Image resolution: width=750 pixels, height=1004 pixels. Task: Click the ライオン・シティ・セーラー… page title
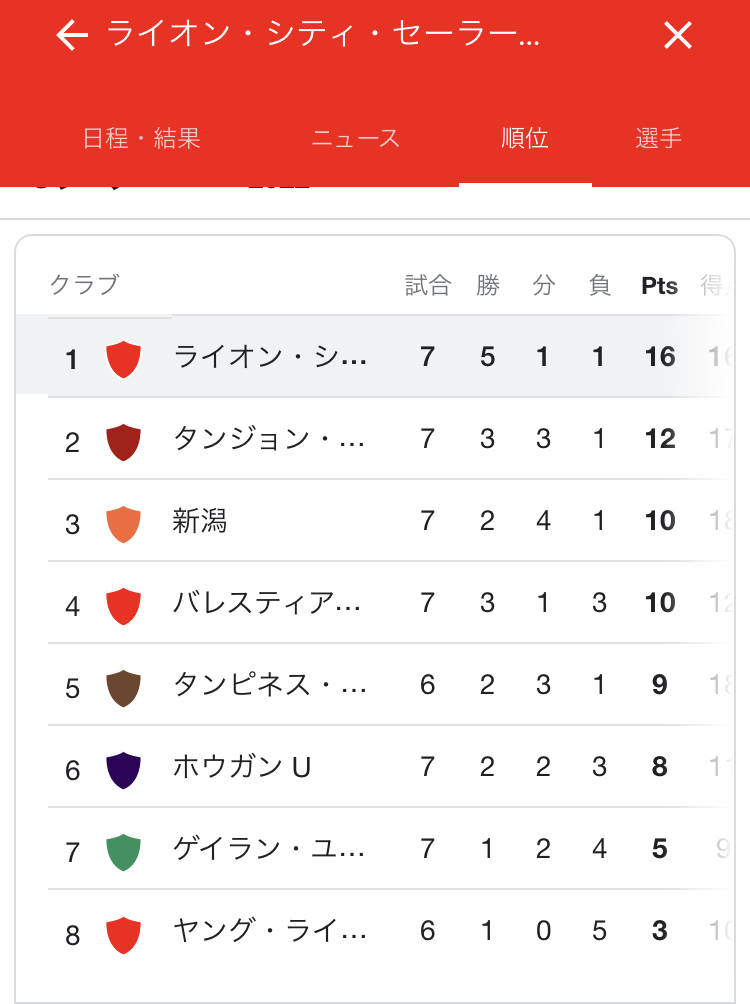[323, 34]
